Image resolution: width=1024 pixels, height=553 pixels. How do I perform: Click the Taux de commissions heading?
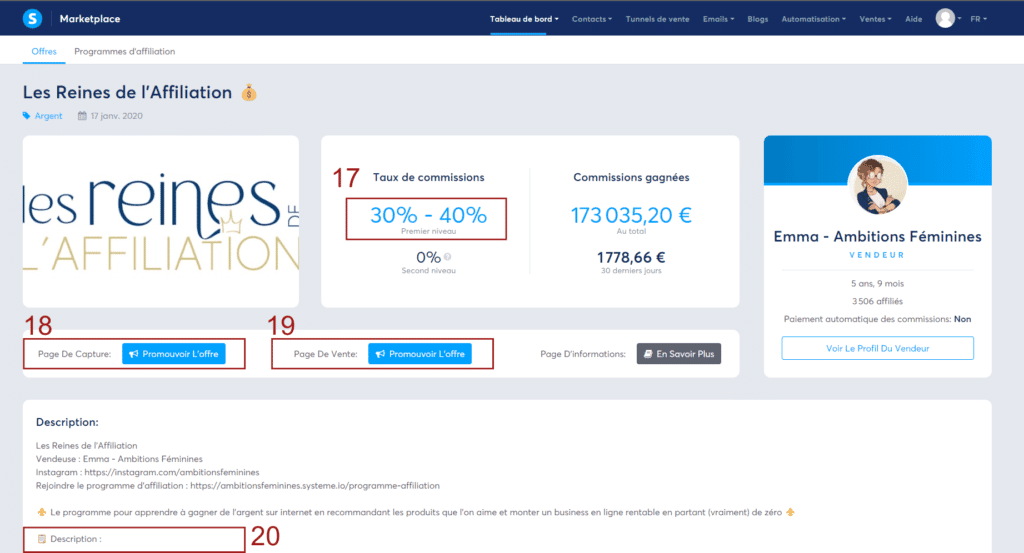(x=428, y=177)
